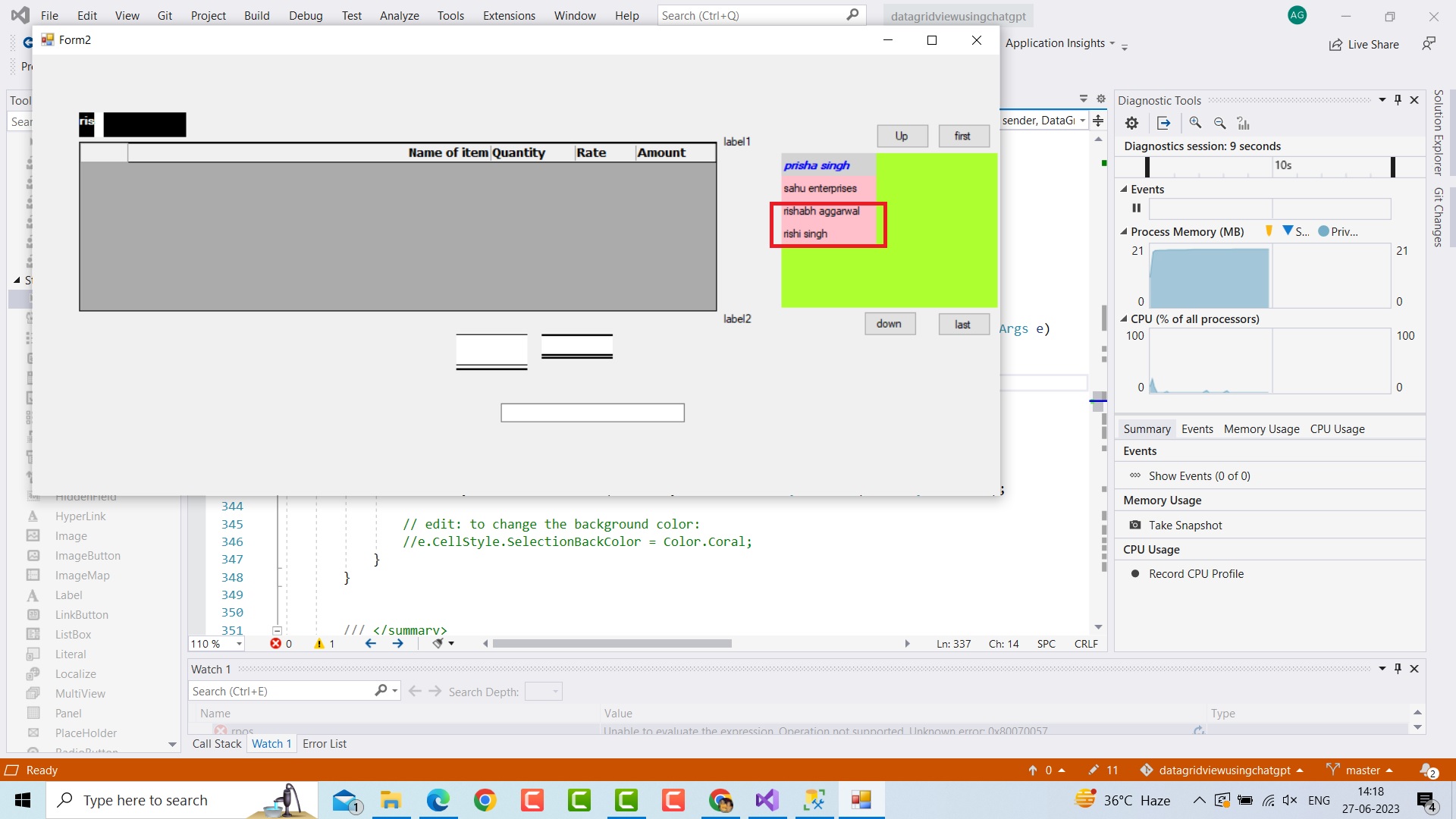1456x819 pixels.
Task: Collapse the Process Memory graph section
Action: pos(1124,232)
